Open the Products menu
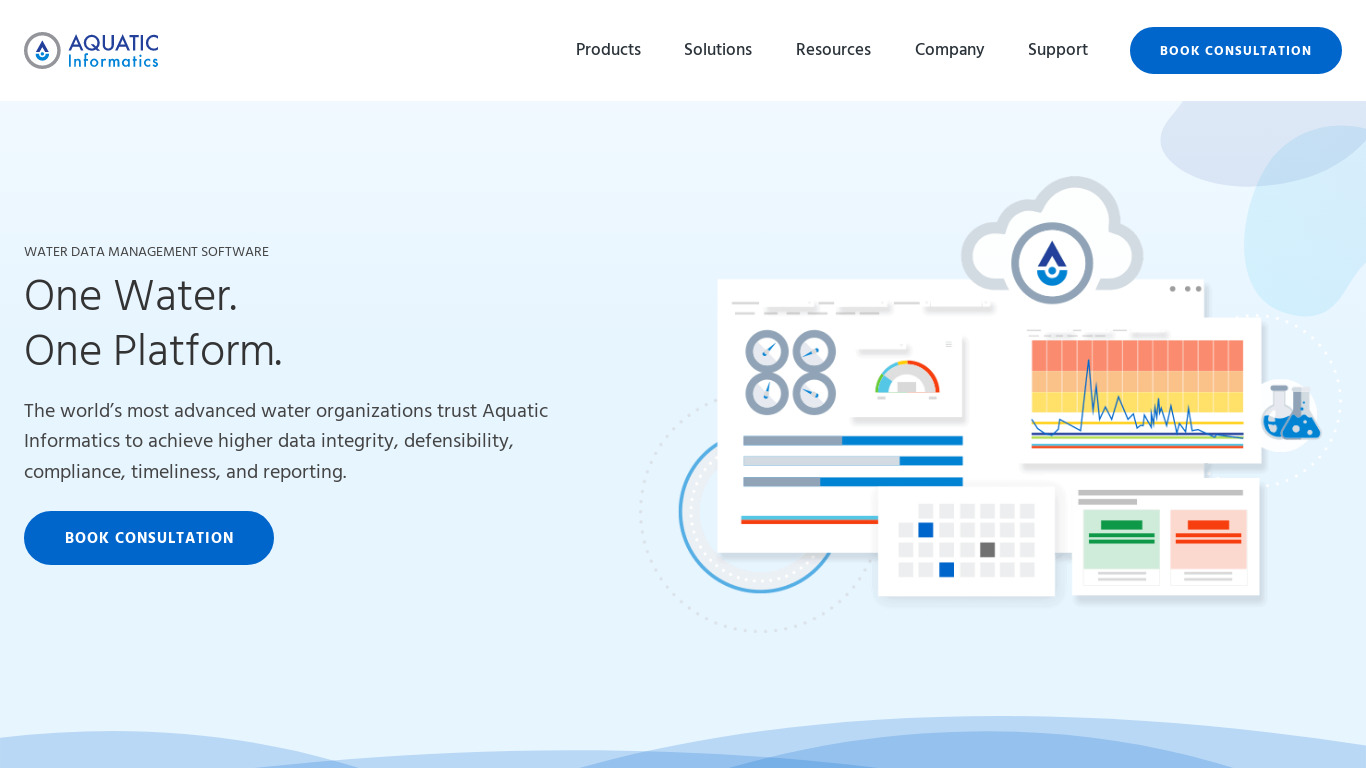Image resolution: width=1366 pixels, height=768 pixels. pyautogui.click(x=608, y=50)
